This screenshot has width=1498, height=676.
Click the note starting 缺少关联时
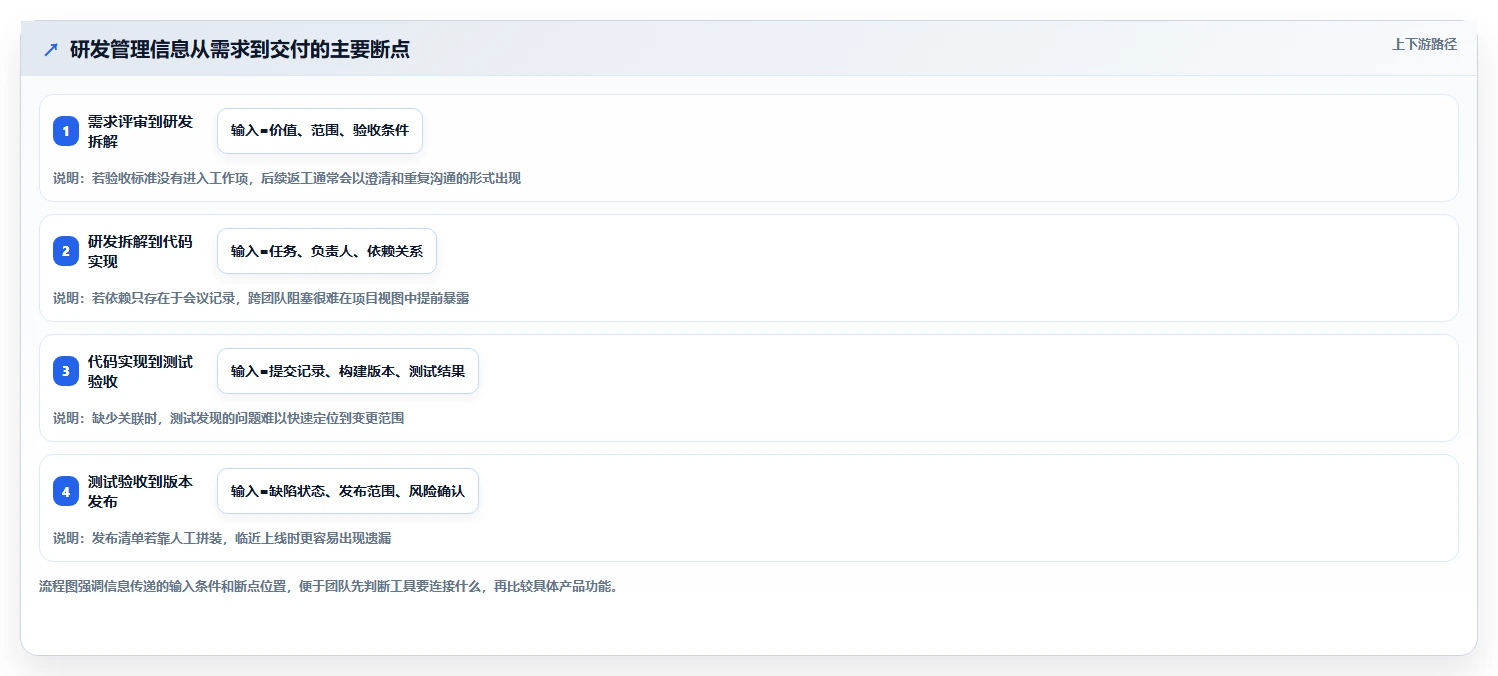click(229, 418)
